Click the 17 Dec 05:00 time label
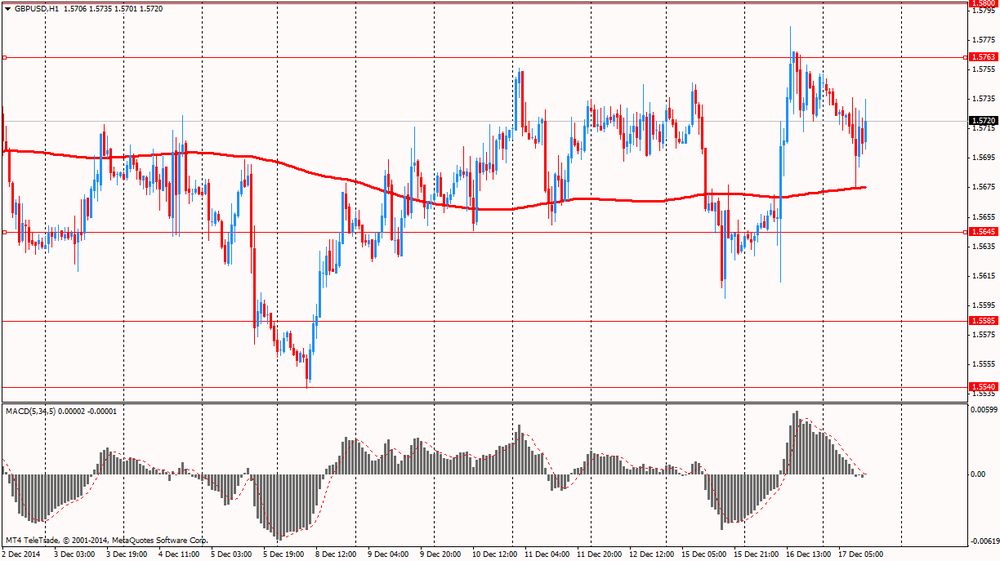 [x=859, y=553]
